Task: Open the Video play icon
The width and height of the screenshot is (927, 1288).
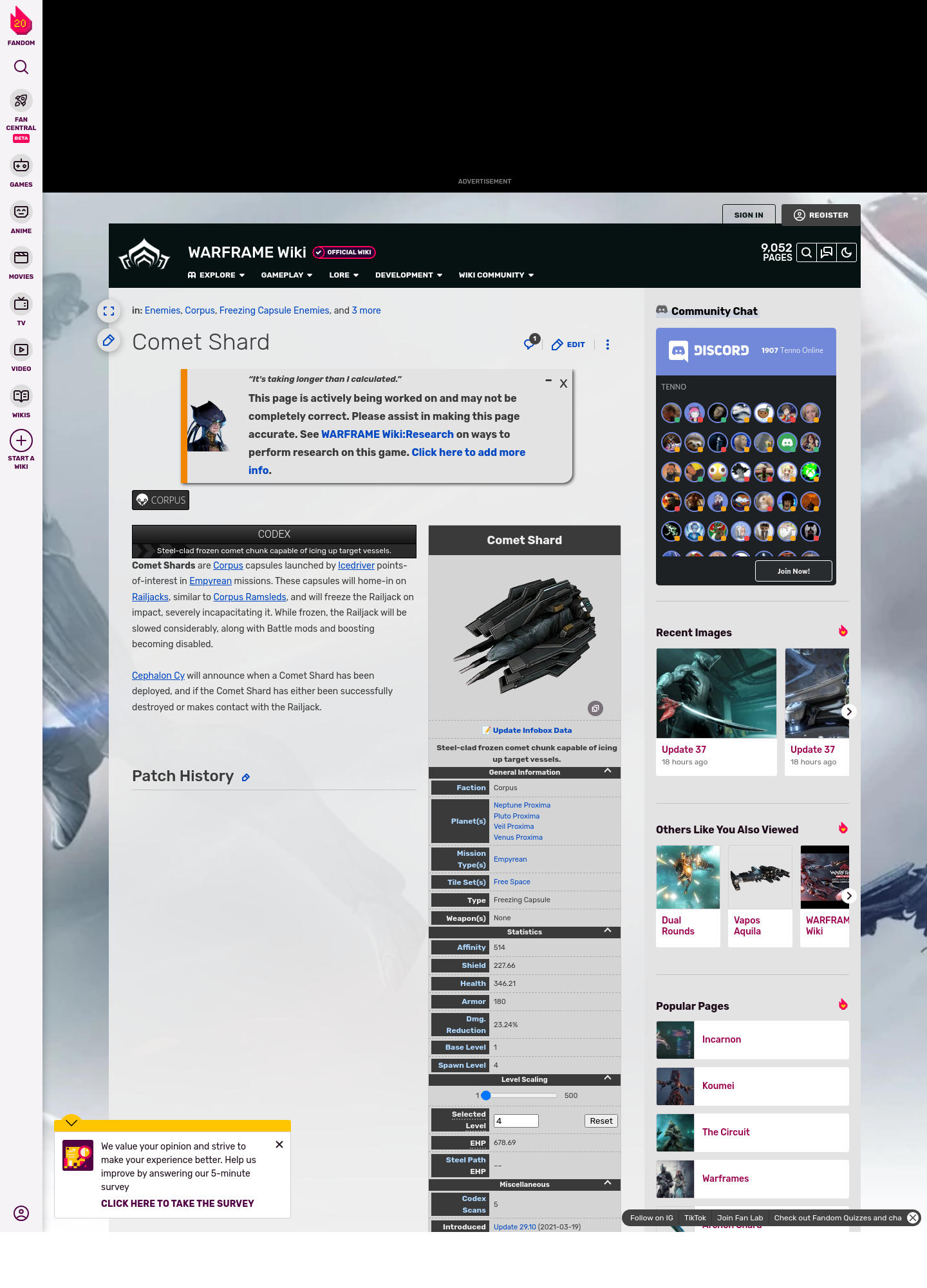Action: [x=21, y=350]
